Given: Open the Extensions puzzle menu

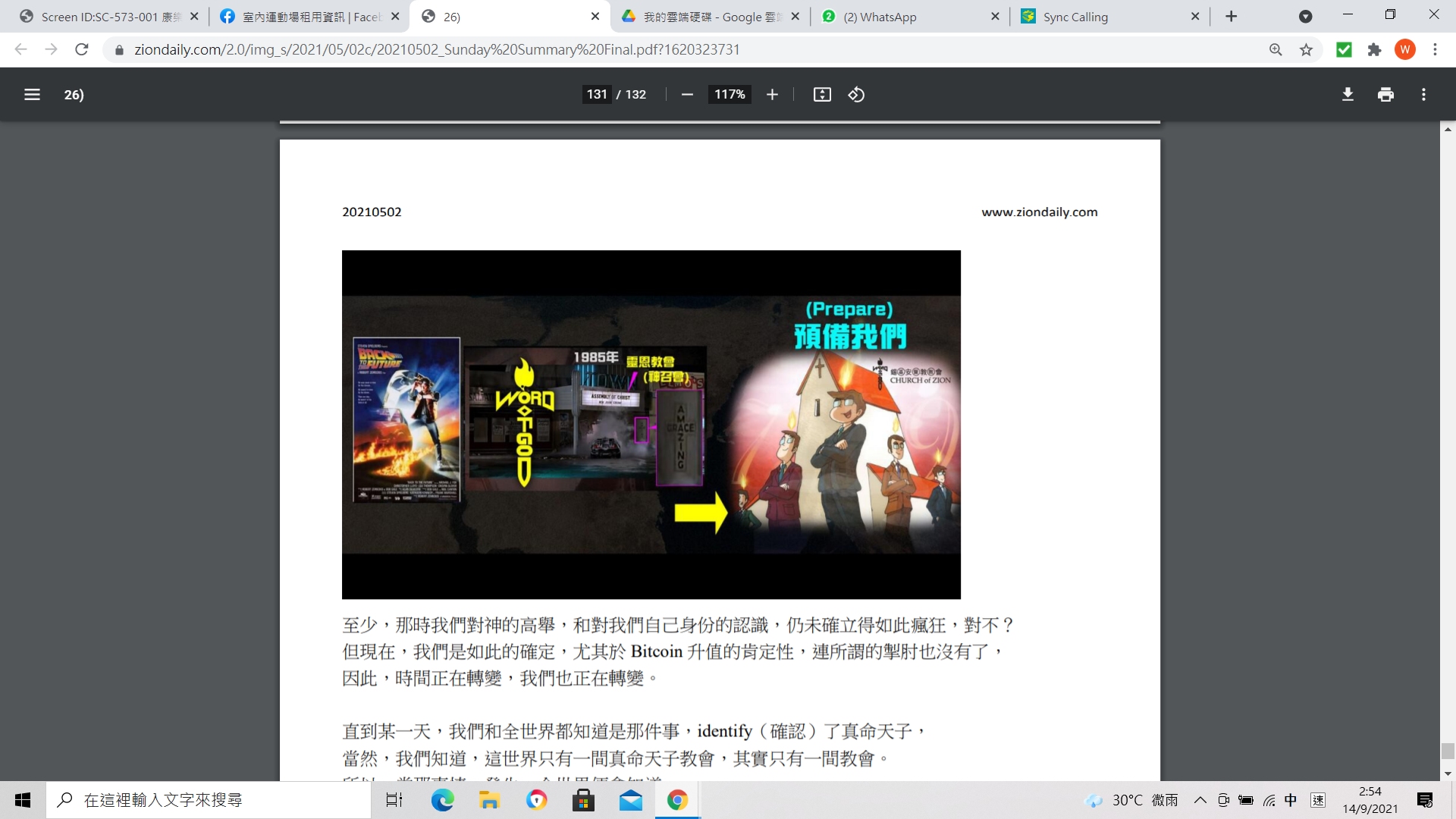Looking at the screenshot, I should [1374, 50].
